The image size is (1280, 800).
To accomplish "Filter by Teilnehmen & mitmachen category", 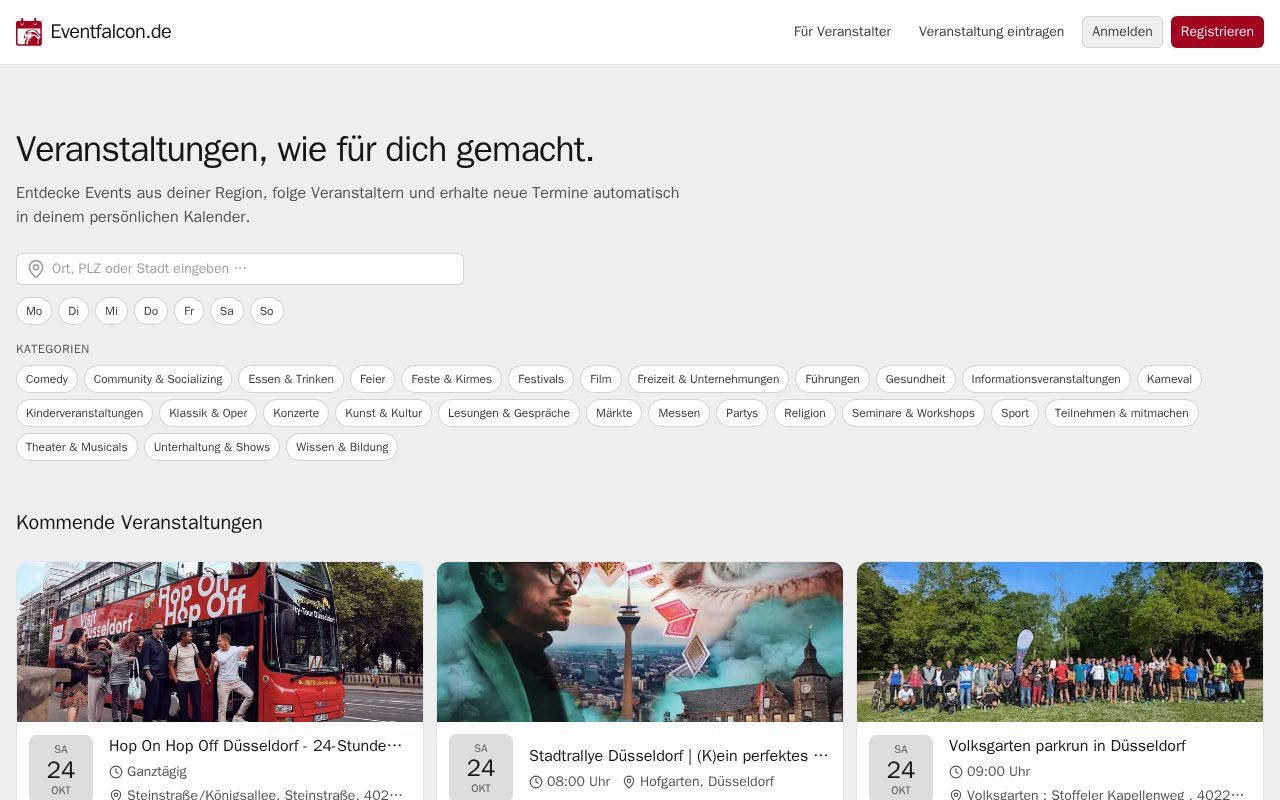I will [1122, 413].
